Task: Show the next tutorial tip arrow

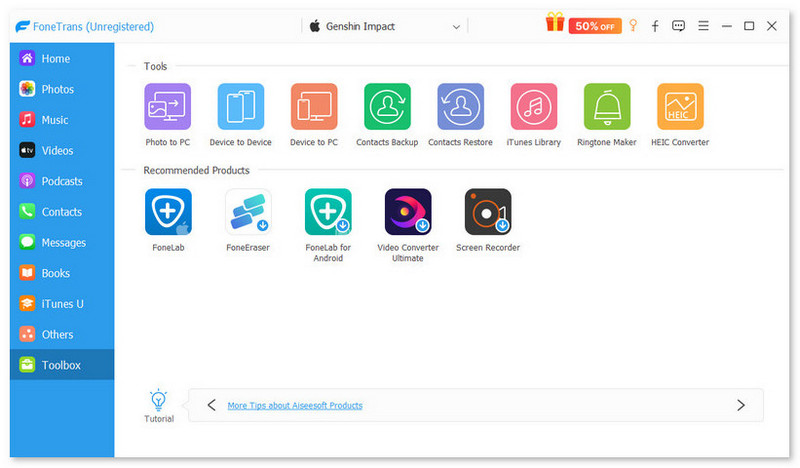Action: coord(741,405)
